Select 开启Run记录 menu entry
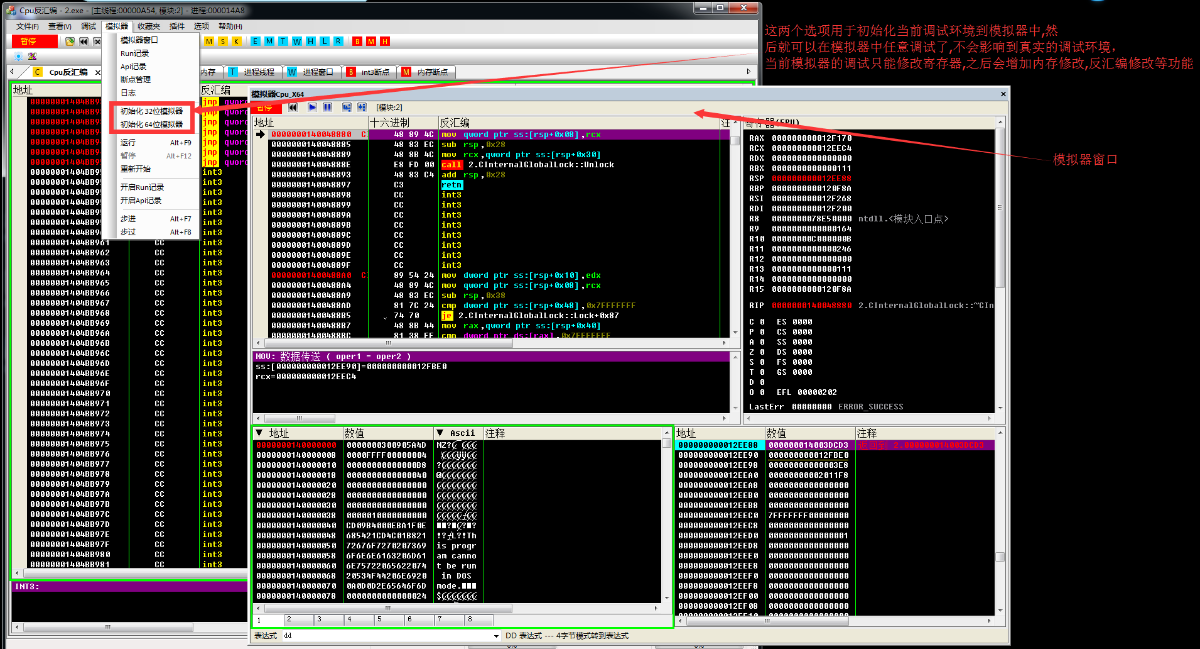This screenshot has width=1200, height=649. (x=152, y=187)
